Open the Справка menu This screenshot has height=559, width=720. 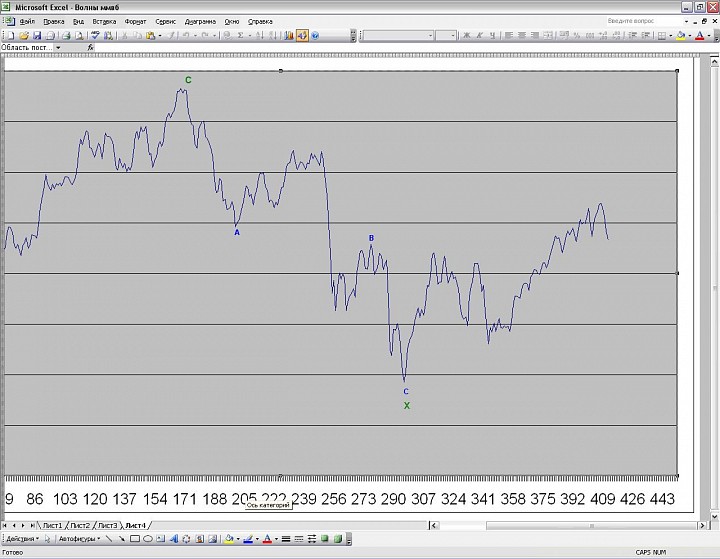pos(260,21)
